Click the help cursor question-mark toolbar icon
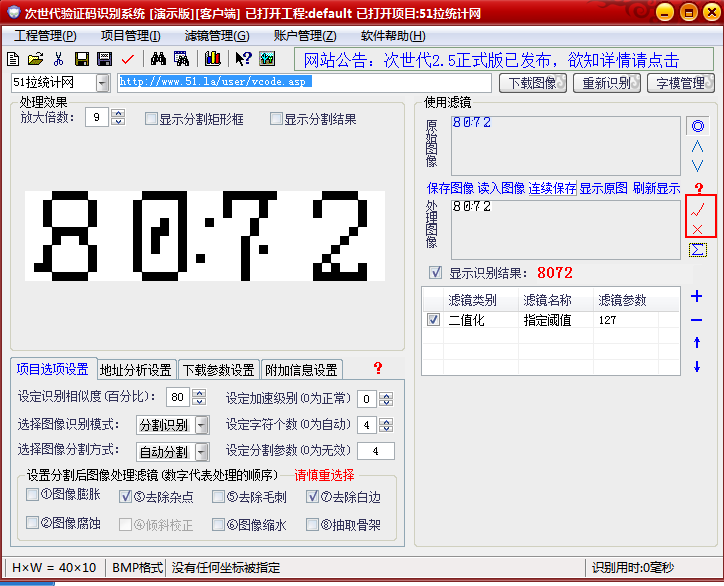 pyautogui.click(x=243, y=59)
